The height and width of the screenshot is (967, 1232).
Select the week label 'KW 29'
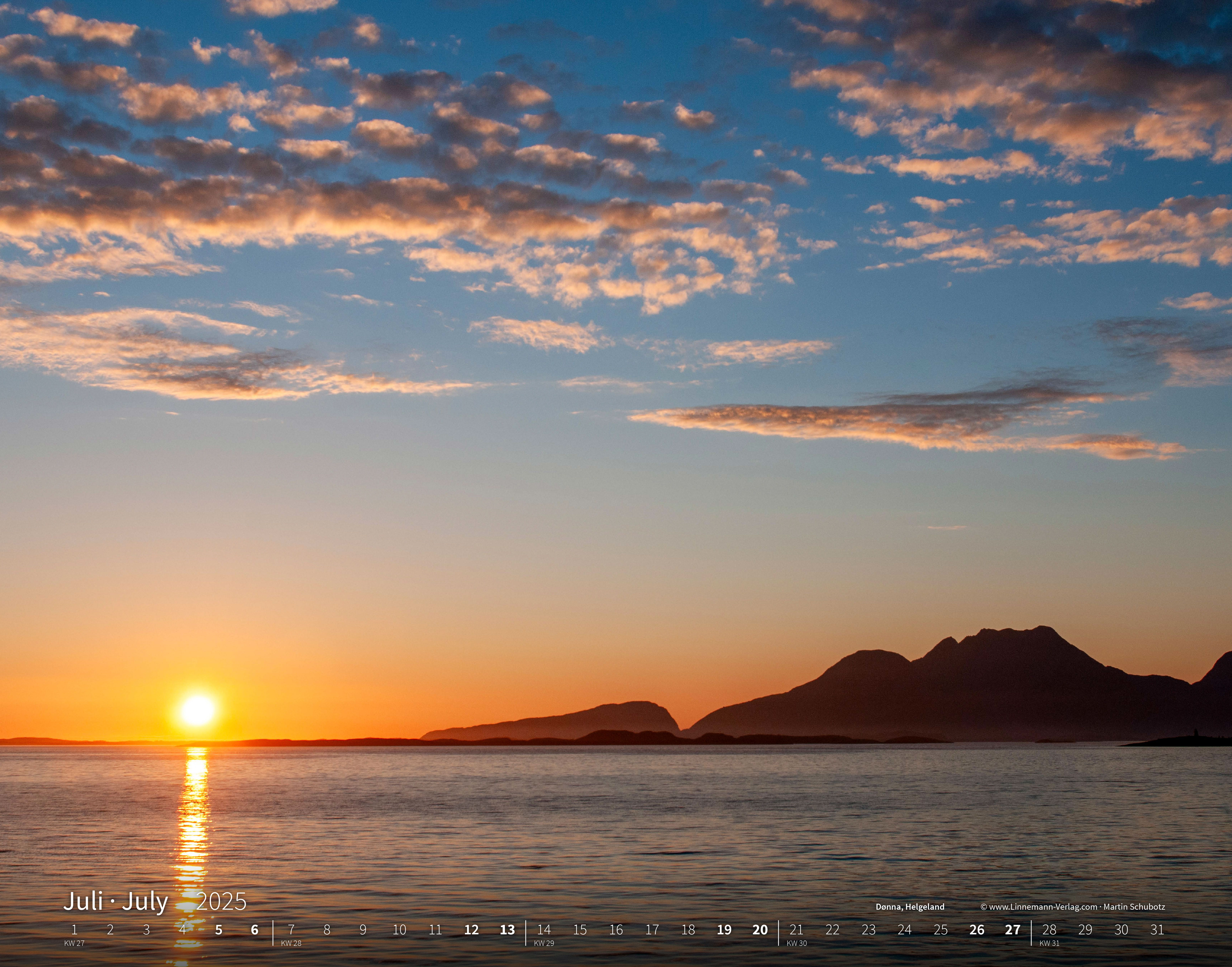click(544, 943)
